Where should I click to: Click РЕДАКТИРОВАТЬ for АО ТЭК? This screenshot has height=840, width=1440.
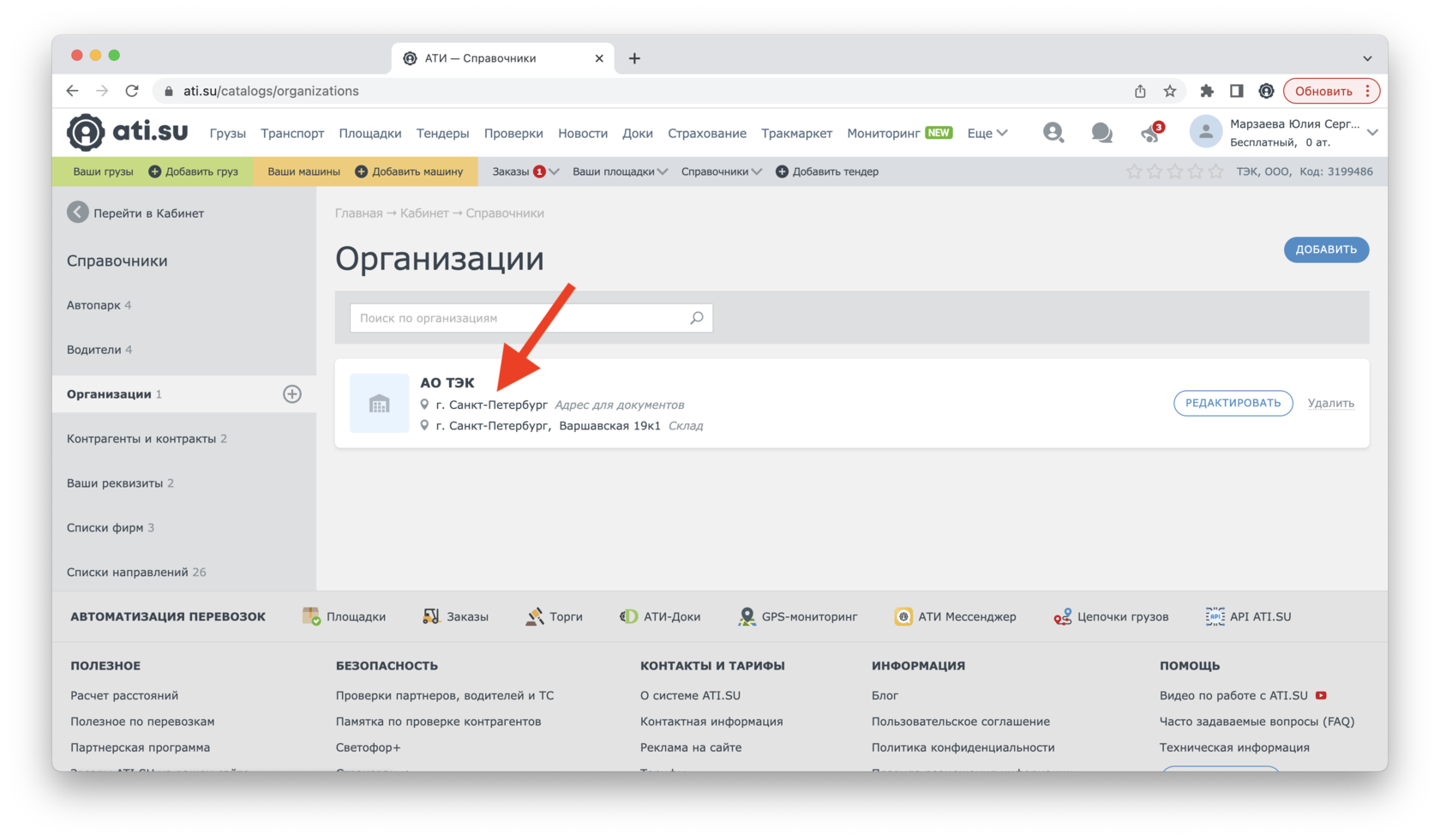[x=1233, y=403]
